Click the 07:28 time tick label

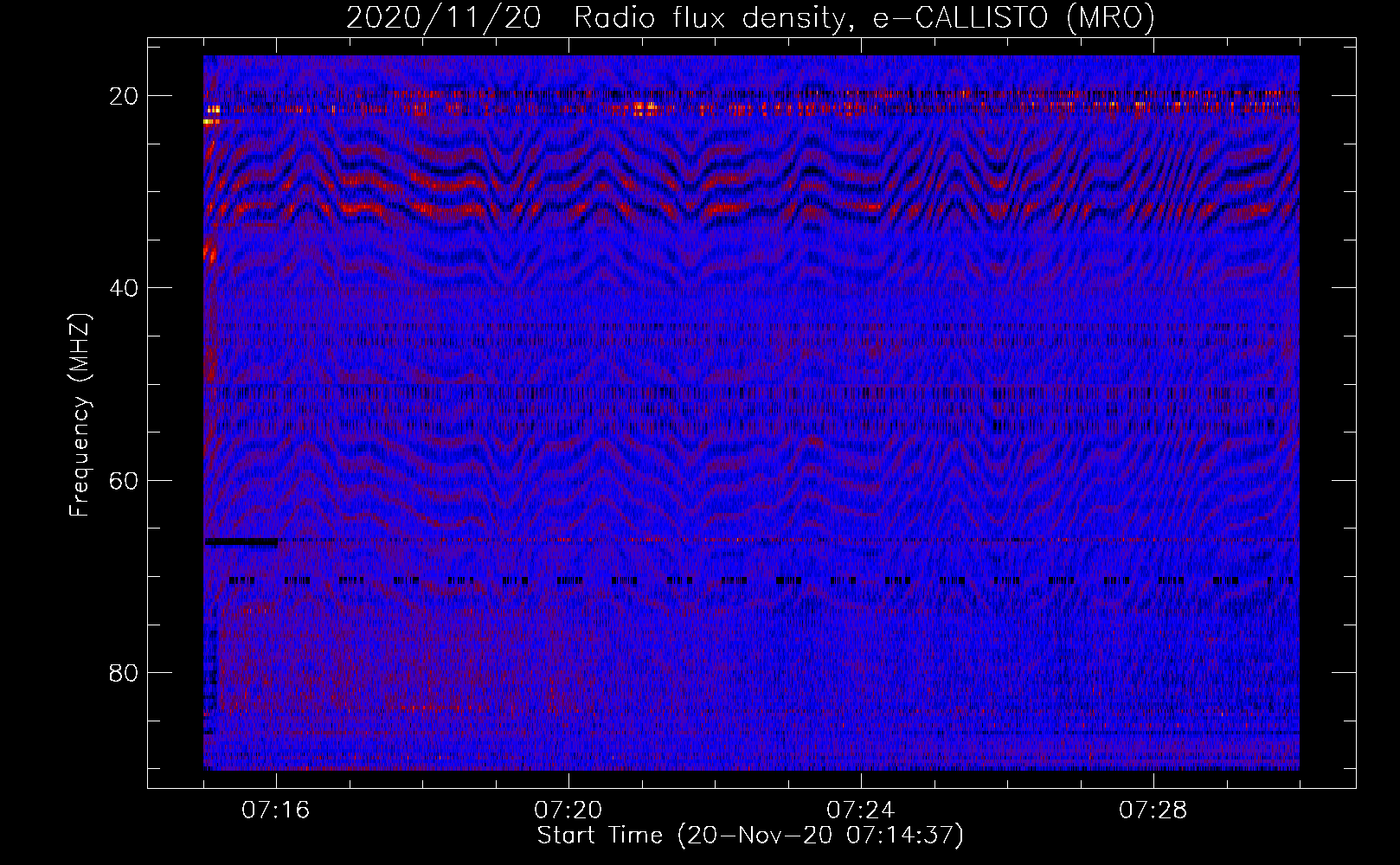click(1153, 811)
